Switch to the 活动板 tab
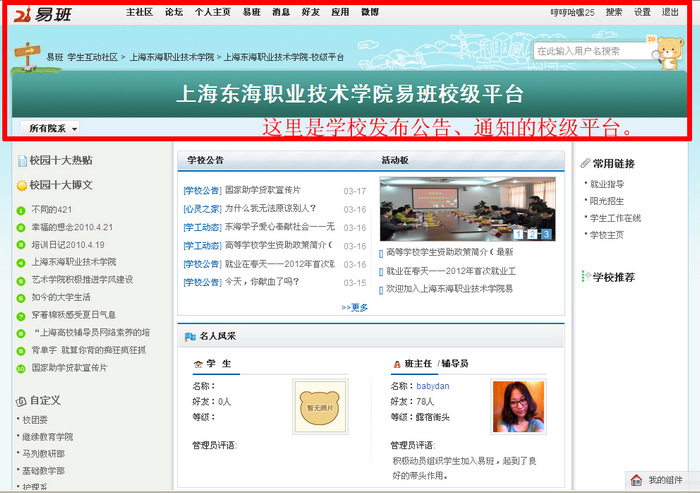700x493 pixels. tap(395, 160)
